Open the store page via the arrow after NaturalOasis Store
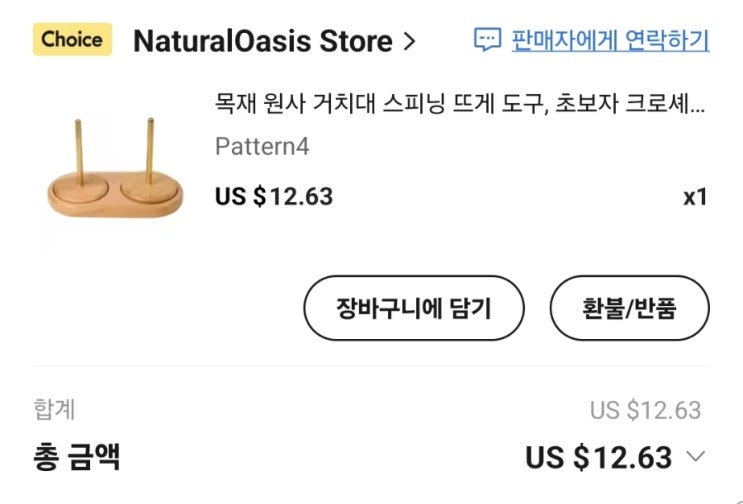This screenshot has height=504, width=743. (408, 42)
